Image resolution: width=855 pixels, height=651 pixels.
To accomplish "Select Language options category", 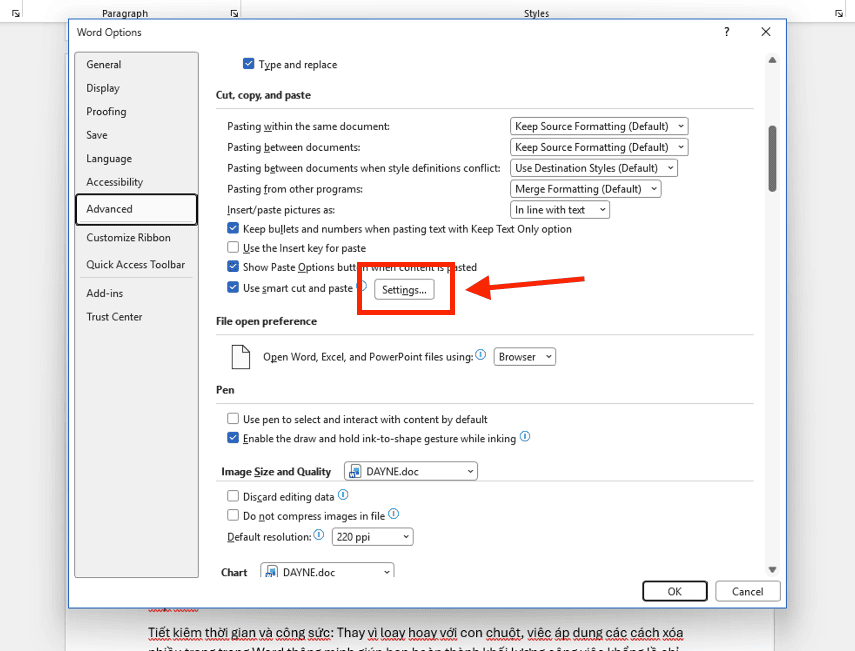I will click(136, 159).
